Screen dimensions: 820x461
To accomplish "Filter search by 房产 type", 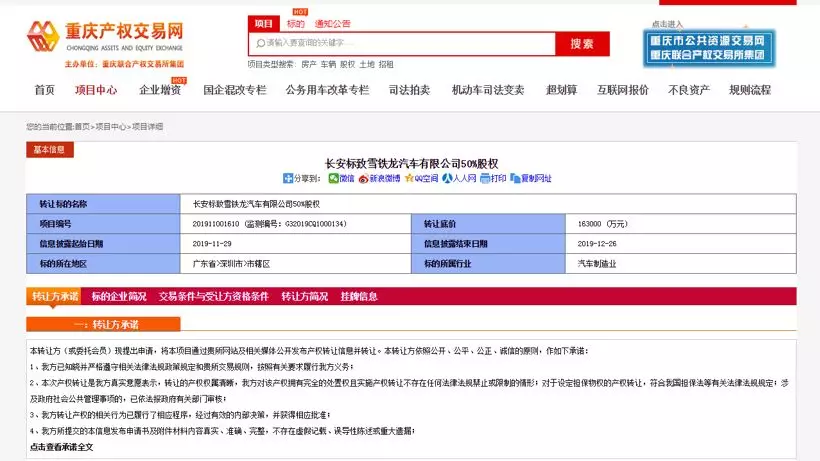I will click(309, 64).
